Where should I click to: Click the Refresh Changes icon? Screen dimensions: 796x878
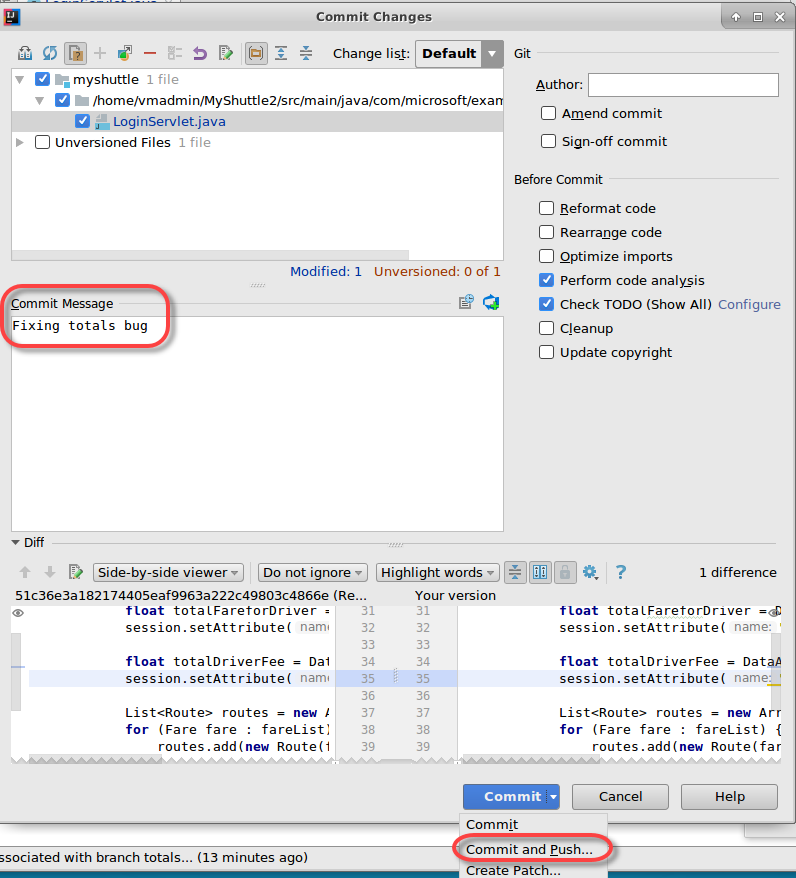click(x=50, y=53)
